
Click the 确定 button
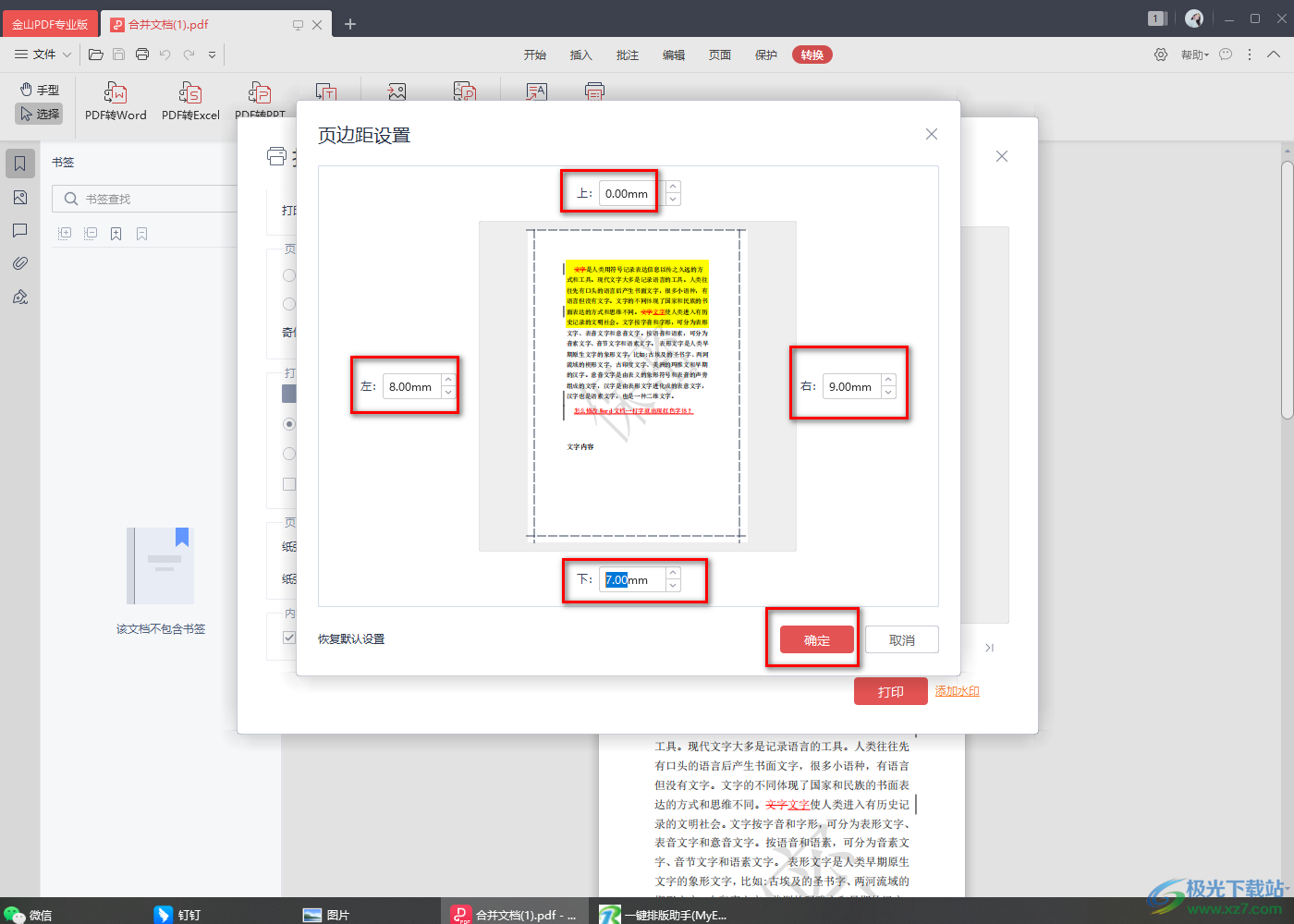(817, 639)
